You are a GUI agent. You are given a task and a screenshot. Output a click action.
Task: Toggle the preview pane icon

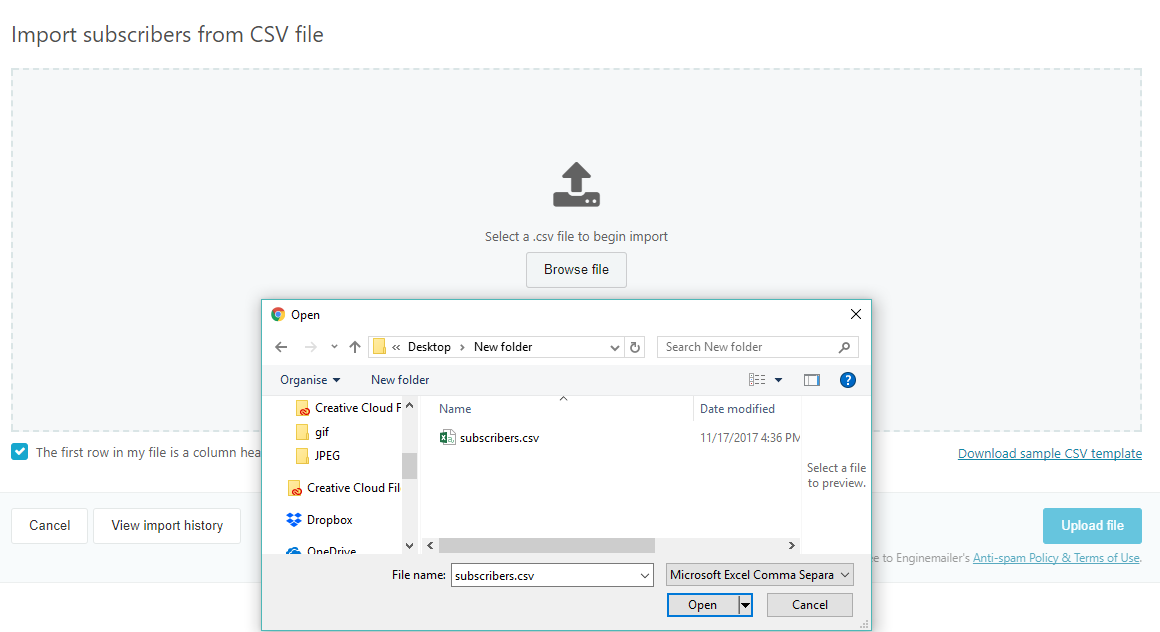click(812, 380)
